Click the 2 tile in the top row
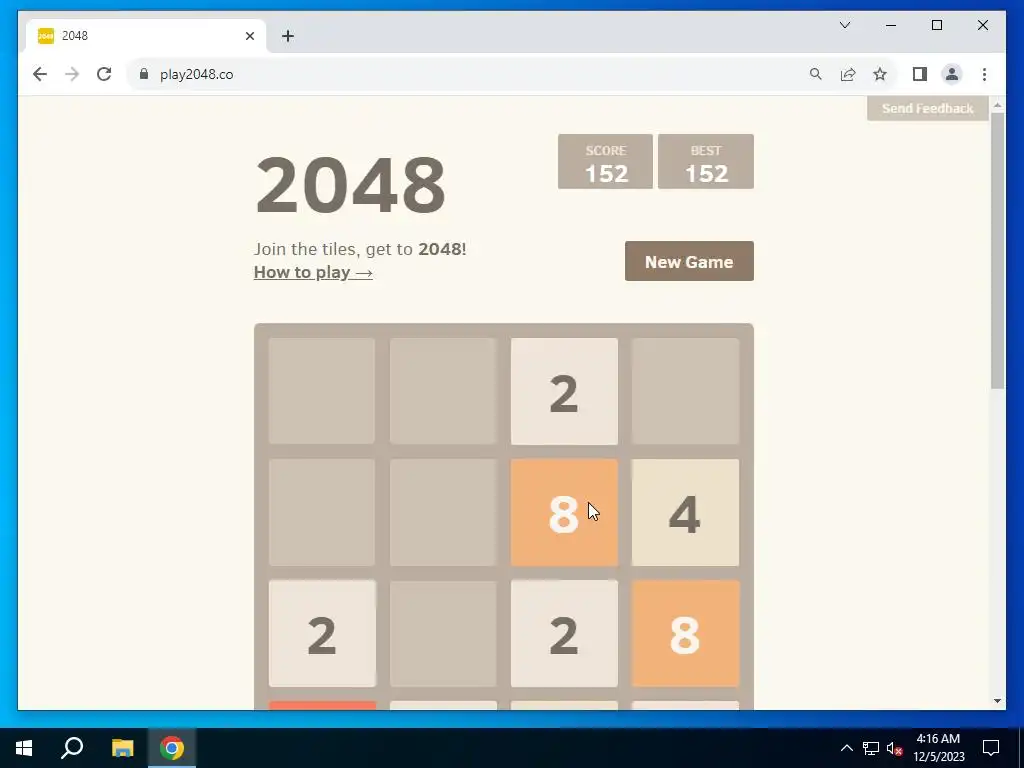Image resolution: width=1024 pixels, height=768 pixels. [564, 391]
